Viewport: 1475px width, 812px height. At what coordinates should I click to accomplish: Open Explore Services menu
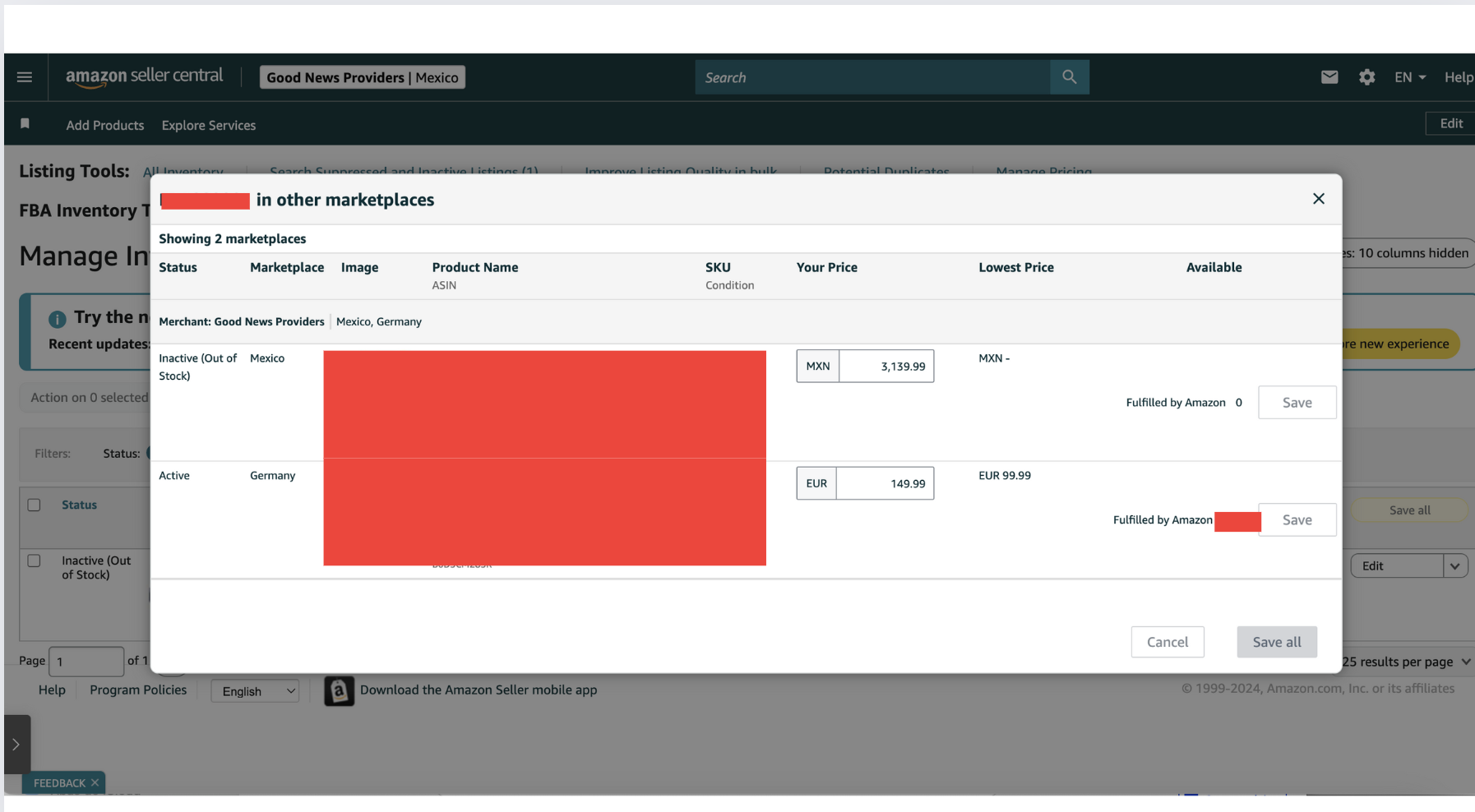point(209,125)
